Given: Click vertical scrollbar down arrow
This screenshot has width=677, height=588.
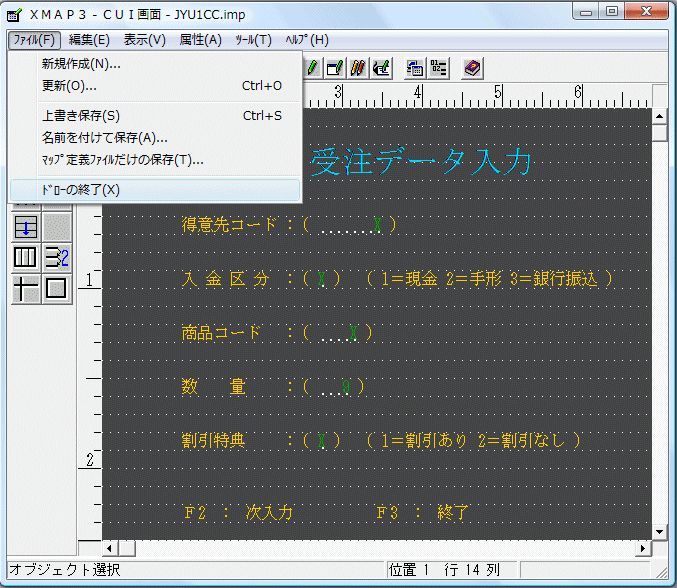Looking at the screenshot, I should pos(659,532).
